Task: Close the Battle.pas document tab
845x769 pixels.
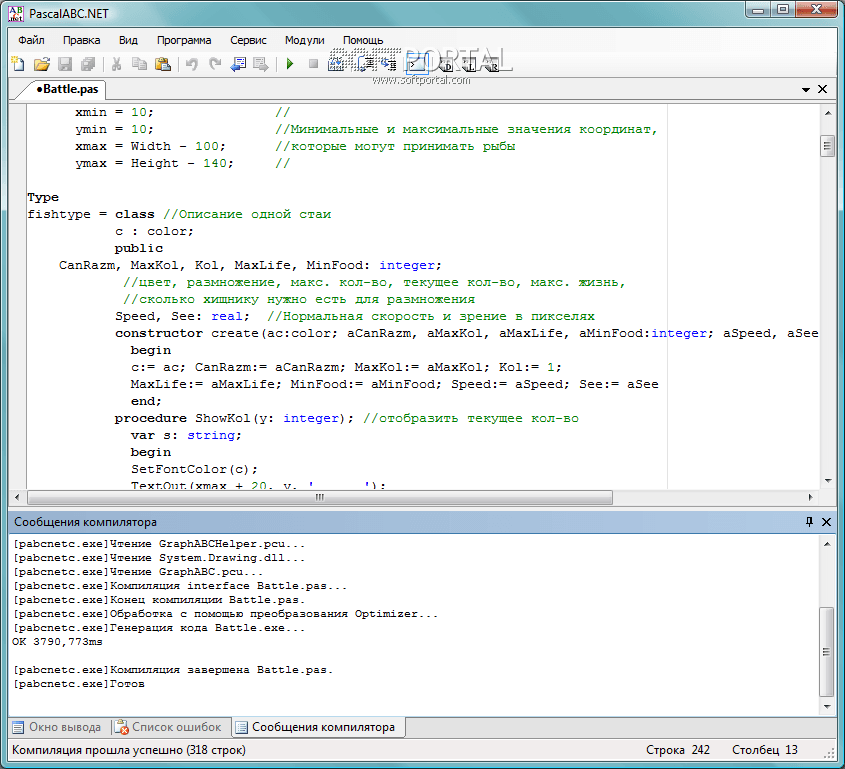Action: coord(823,89)
